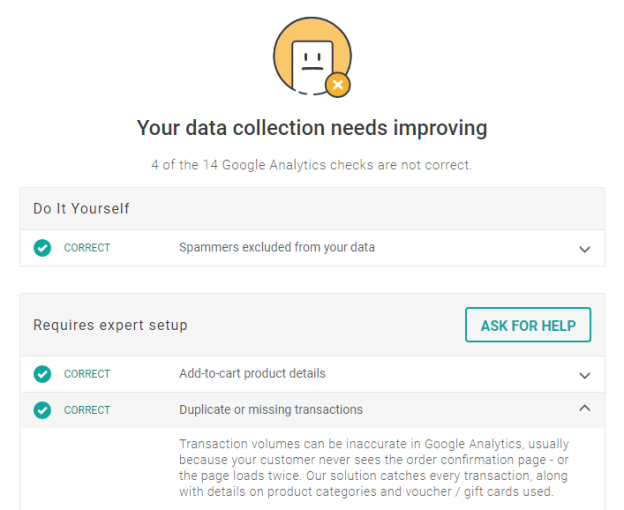Open the 'Spammers excluded from your data' title
Image resolution: width=624 pixels, height=510 pixels.
(x=277, y=247)
